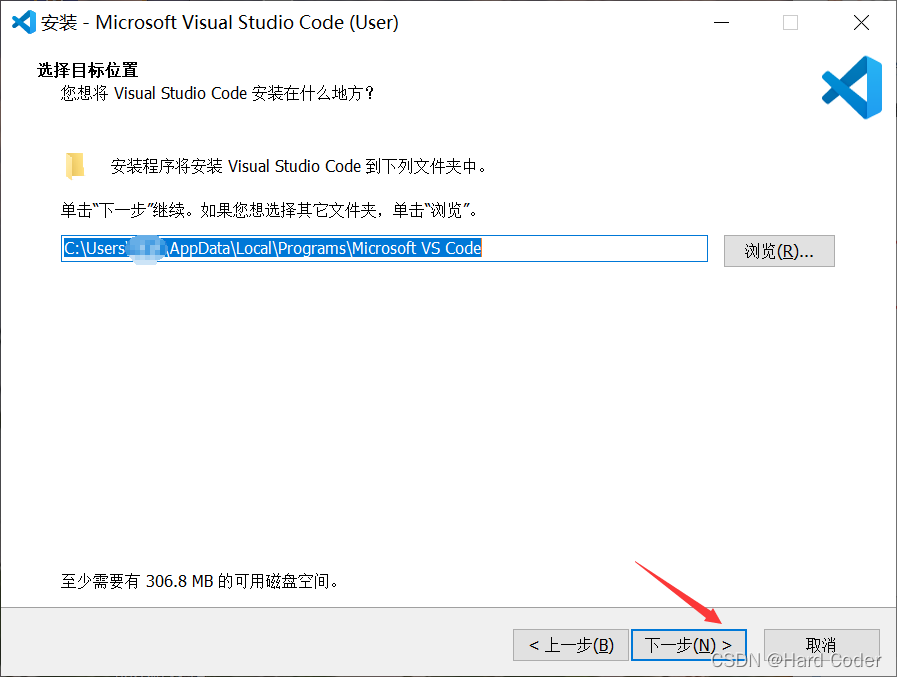897x677 pixels.
Task: Click the instruction text 单击"下一步"继续
Action: tap(129, 211)
